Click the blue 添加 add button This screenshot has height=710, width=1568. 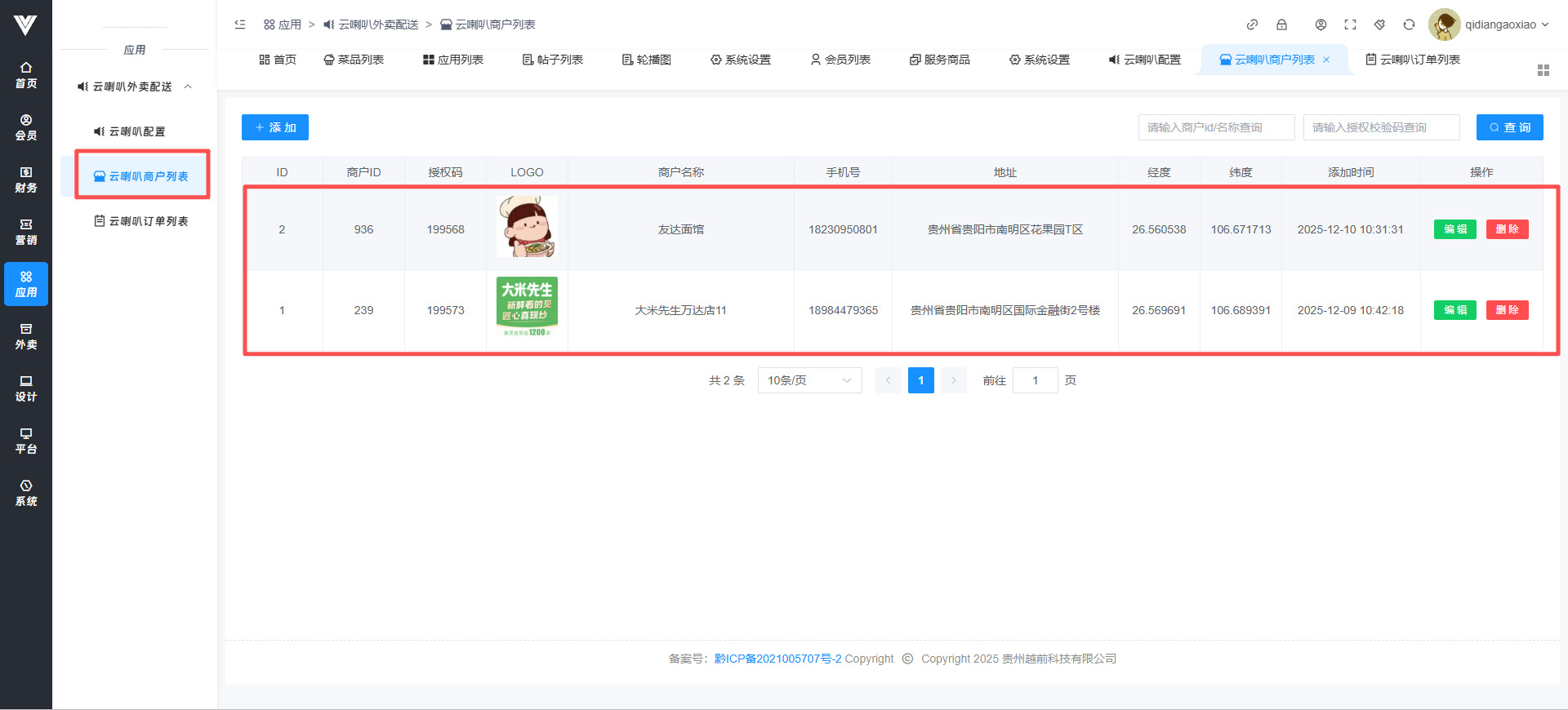pyautogui.click(x=275, y=127)
